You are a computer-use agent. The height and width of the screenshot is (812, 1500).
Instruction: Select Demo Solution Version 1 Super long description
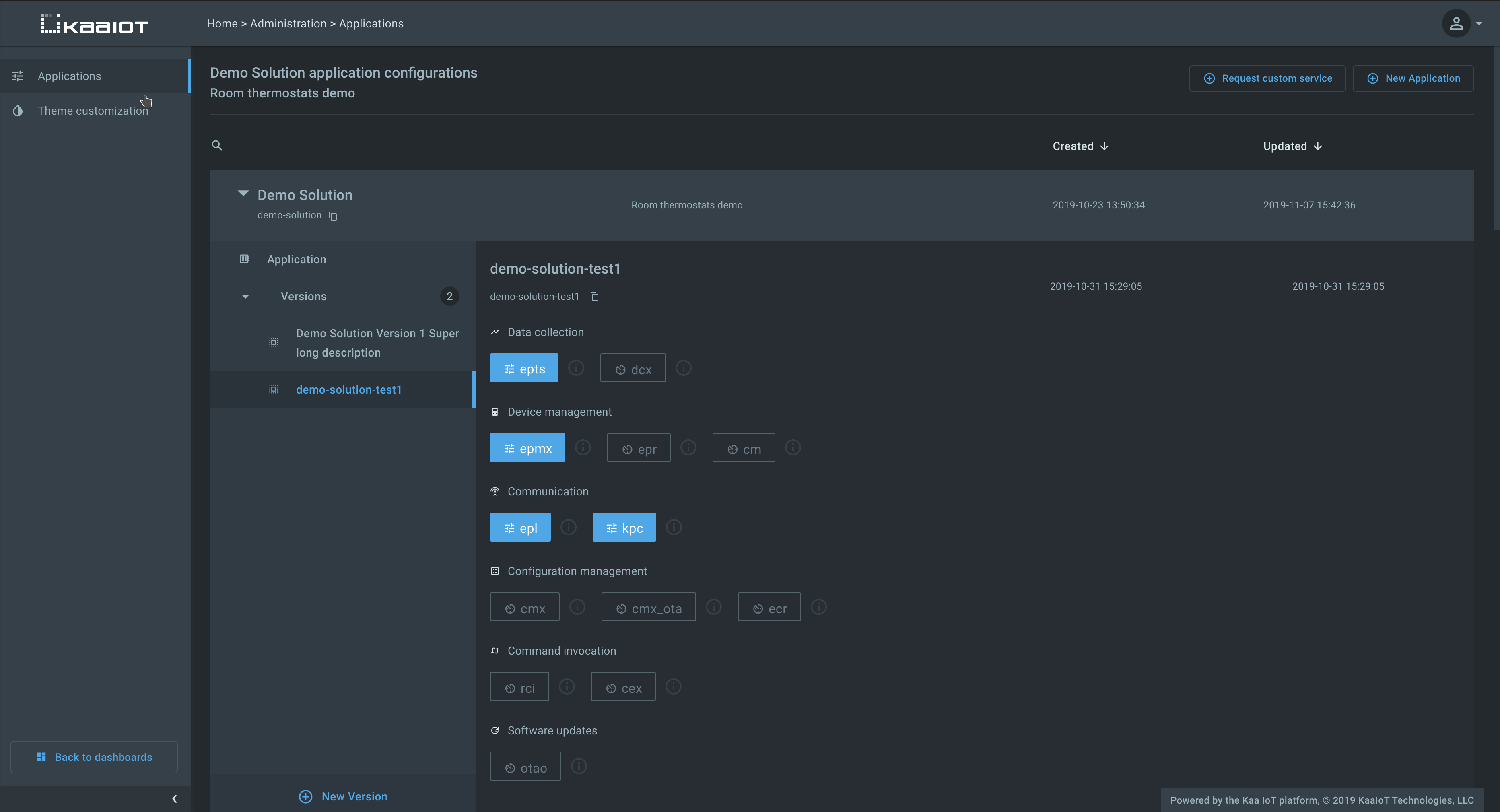coord(343,342)
